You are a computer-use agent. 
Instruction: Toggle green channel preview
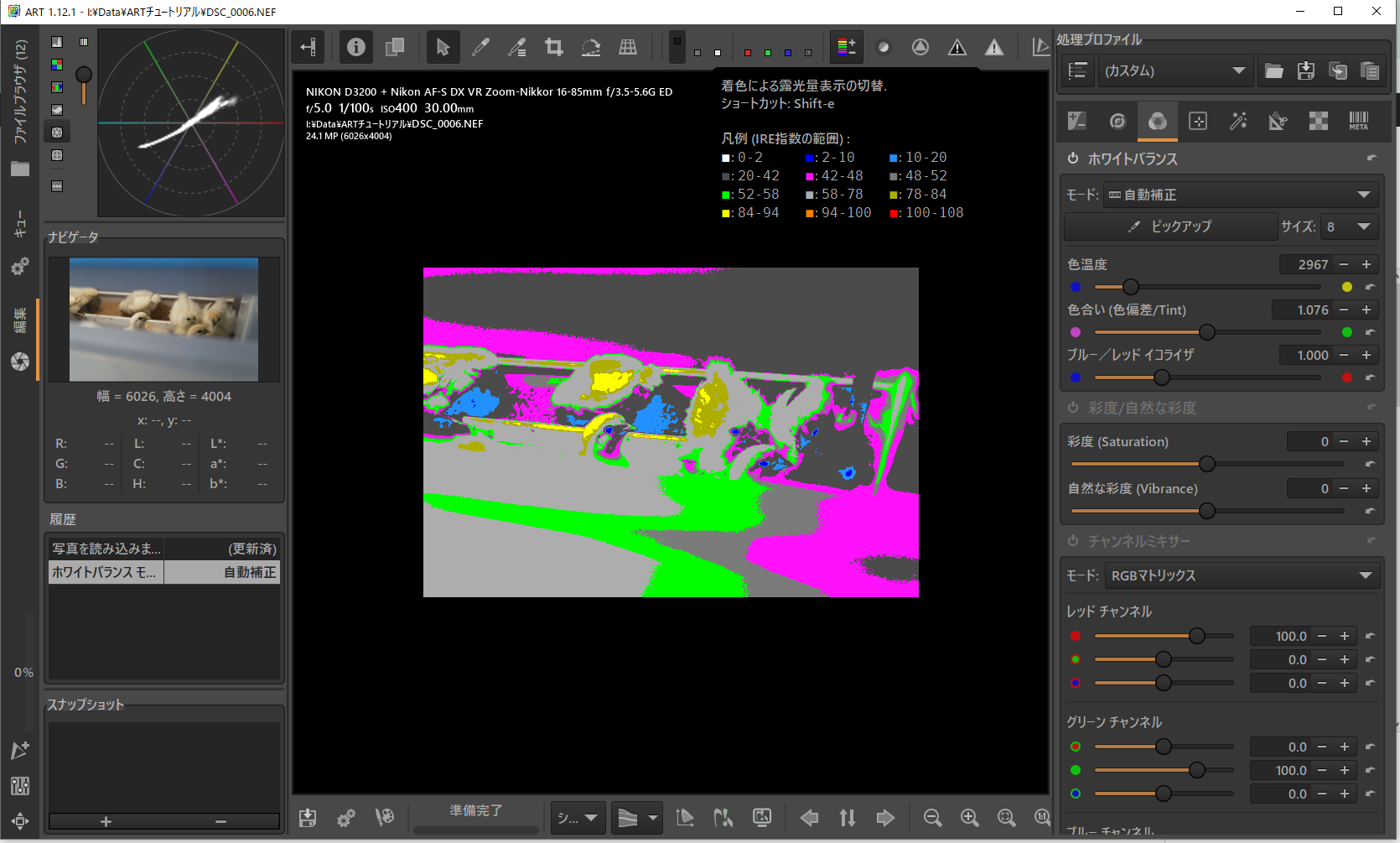[x=768, y=52]
